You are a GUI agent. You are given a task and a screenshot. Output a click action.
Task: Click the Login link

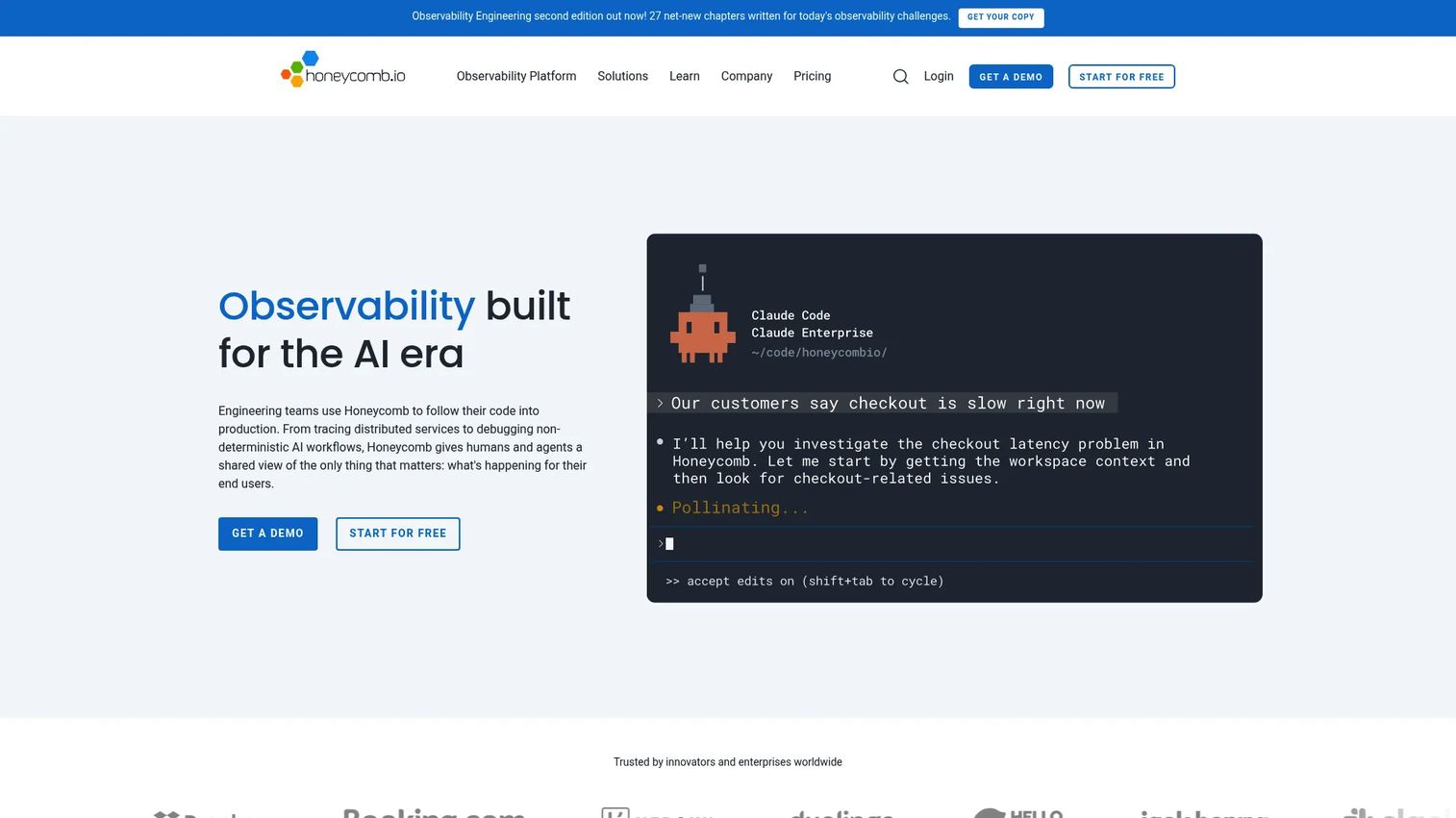[x=939, y=76]
